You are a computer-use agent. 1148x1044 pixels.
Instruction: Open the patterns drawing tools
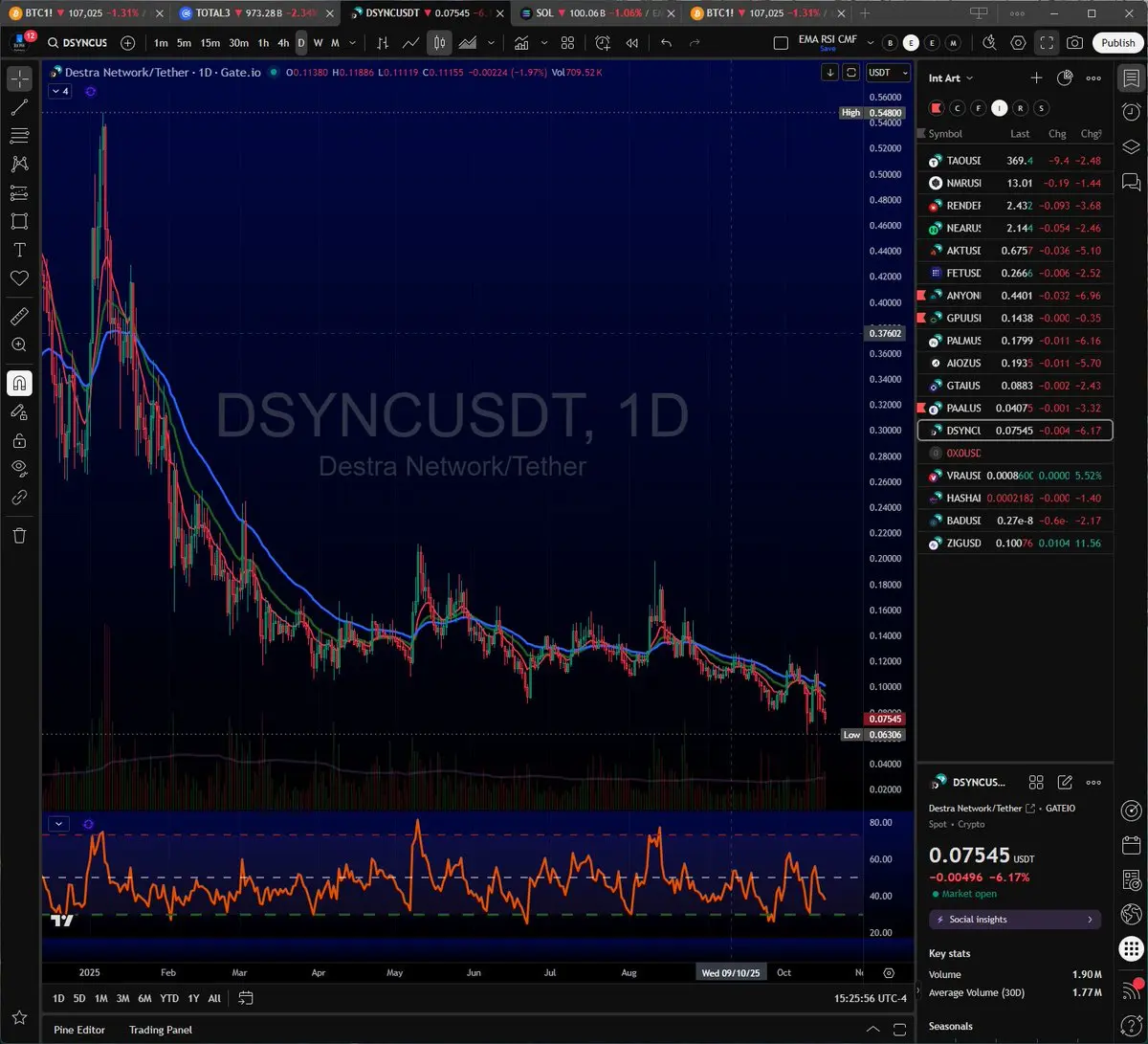click(19, 165)
